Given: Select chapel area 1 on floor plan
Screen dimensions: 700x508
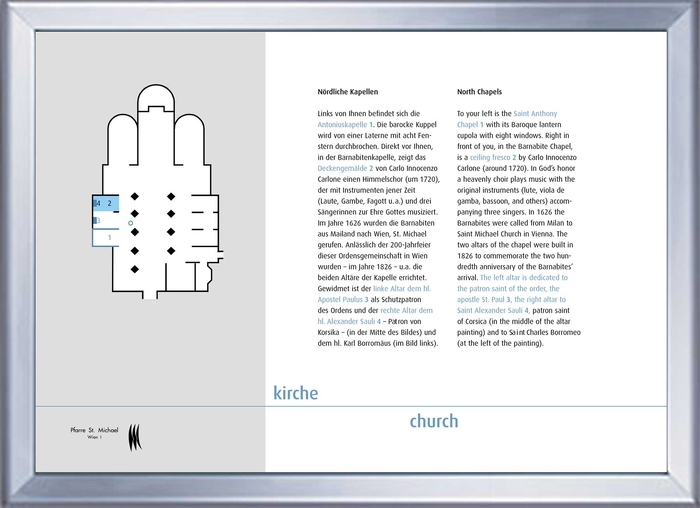Looking at the screenshot, I should (x=106, y=237).
